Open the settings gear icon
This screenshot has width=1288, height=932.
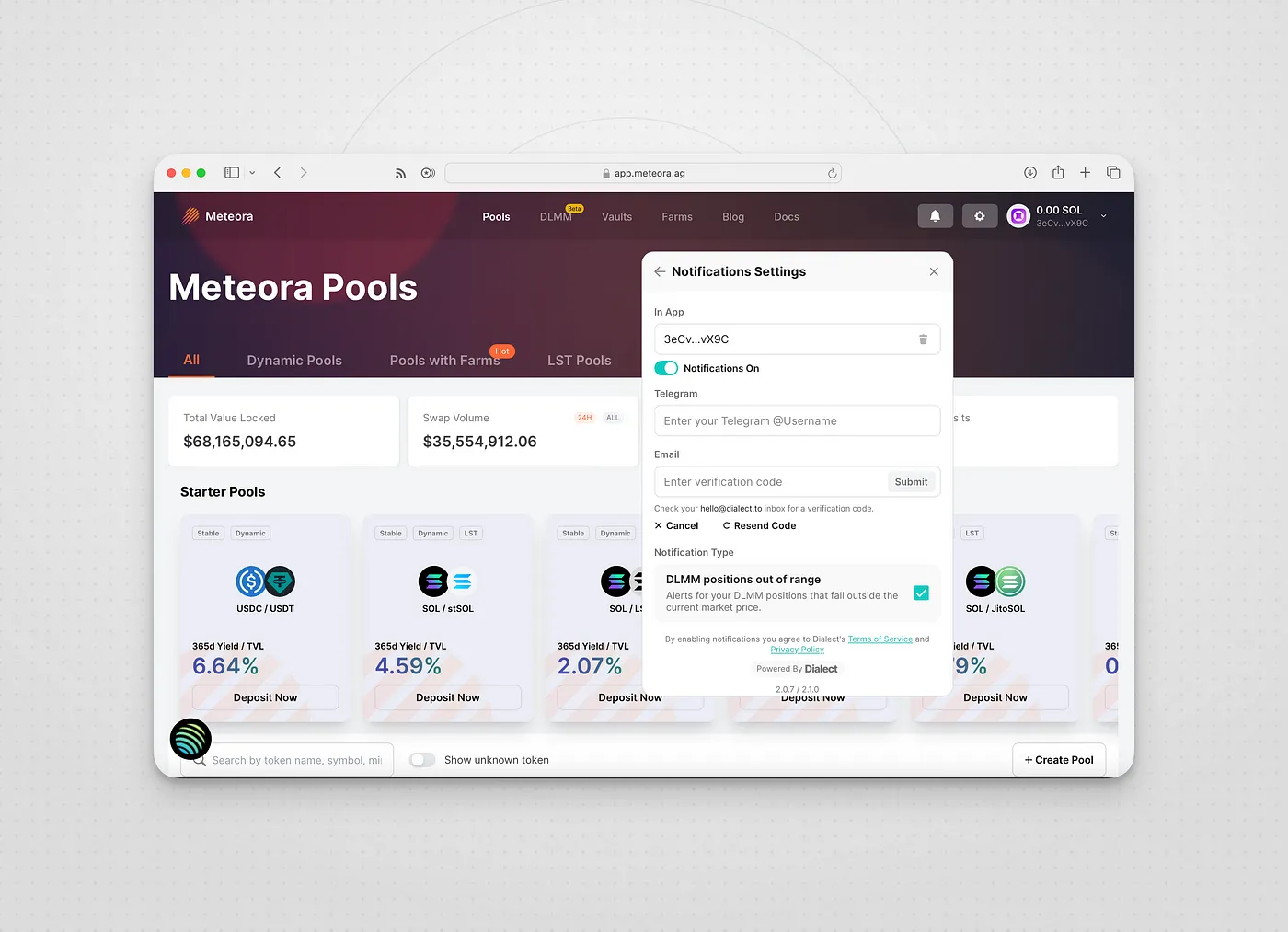coord(980,216)
